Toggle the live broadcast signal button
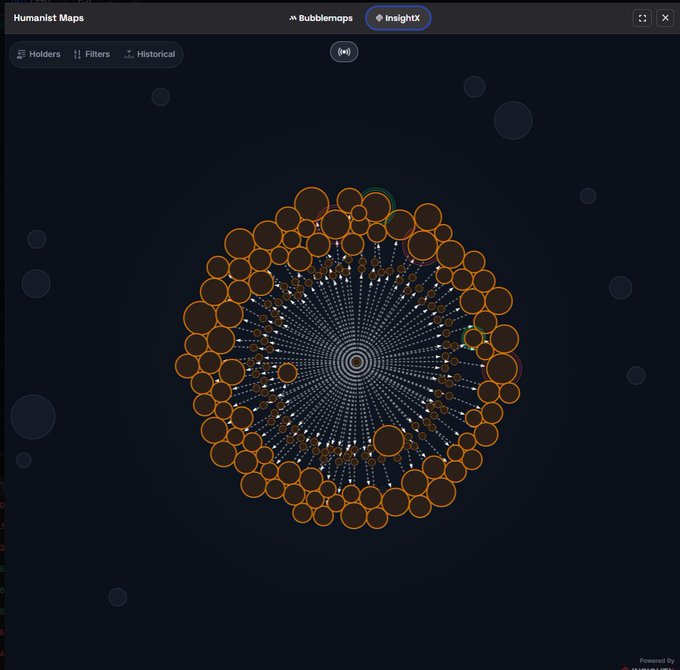The width and height of the screenshot is (680, 670). [x=344, y=52]
